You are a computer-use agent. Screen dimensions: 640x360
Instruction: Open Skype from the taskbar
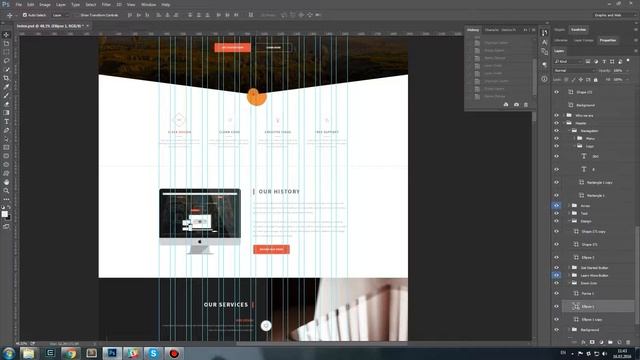click(153, 353)
